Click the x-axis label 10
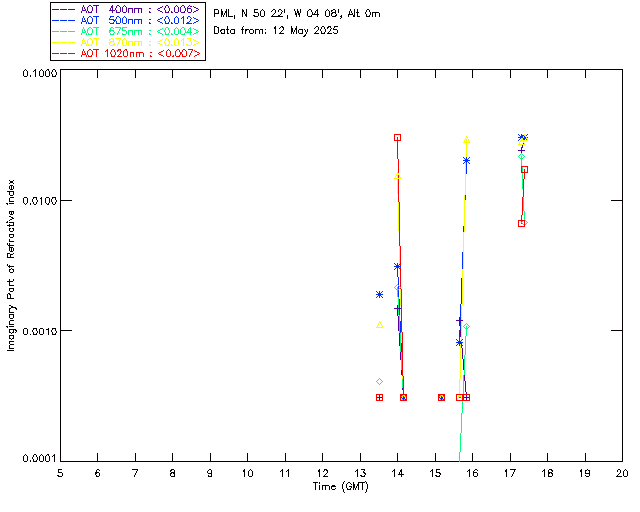This screenshot has width=640, height=512. tap(247, 473)
